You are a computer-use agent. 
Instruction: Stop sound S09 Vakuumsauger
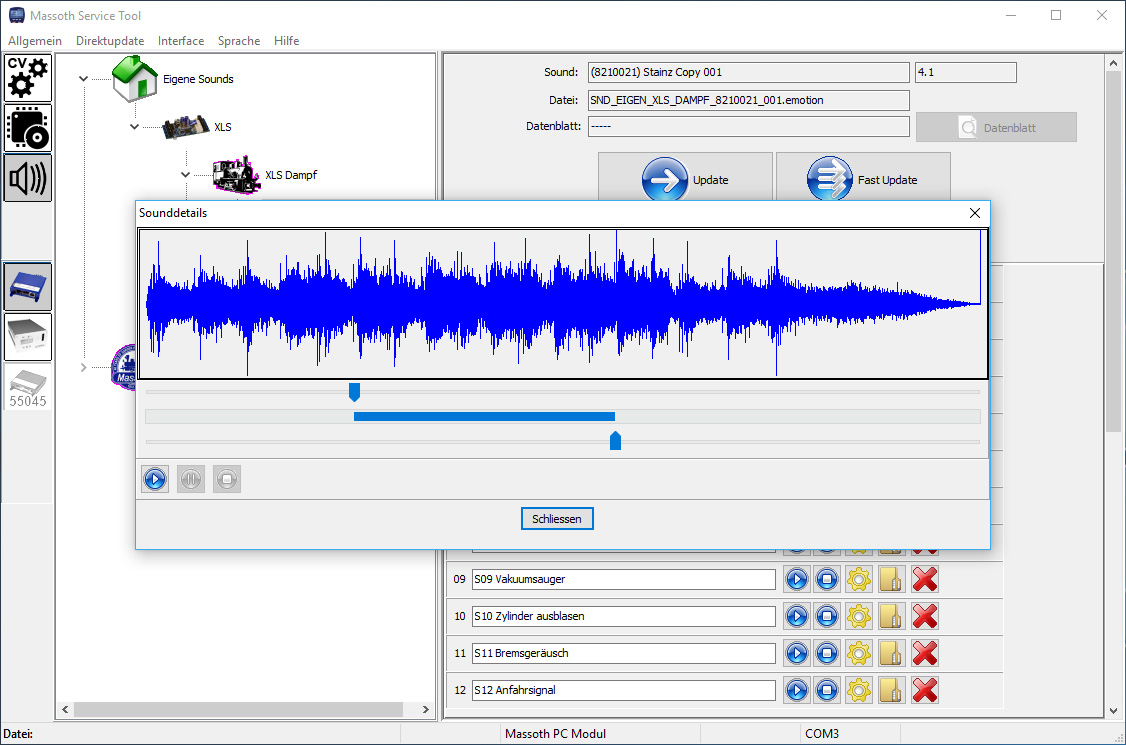click(827, 579)
